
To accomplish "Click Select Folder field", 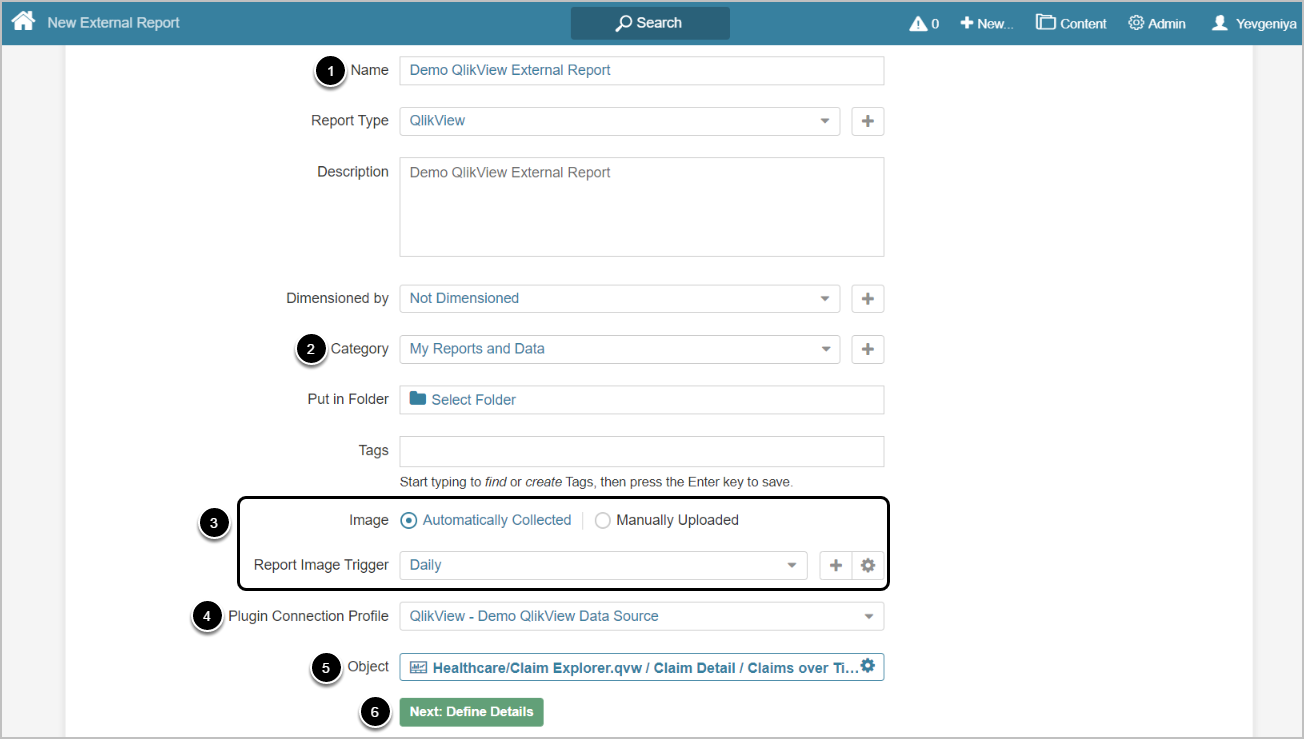I will tap(641, 399).
